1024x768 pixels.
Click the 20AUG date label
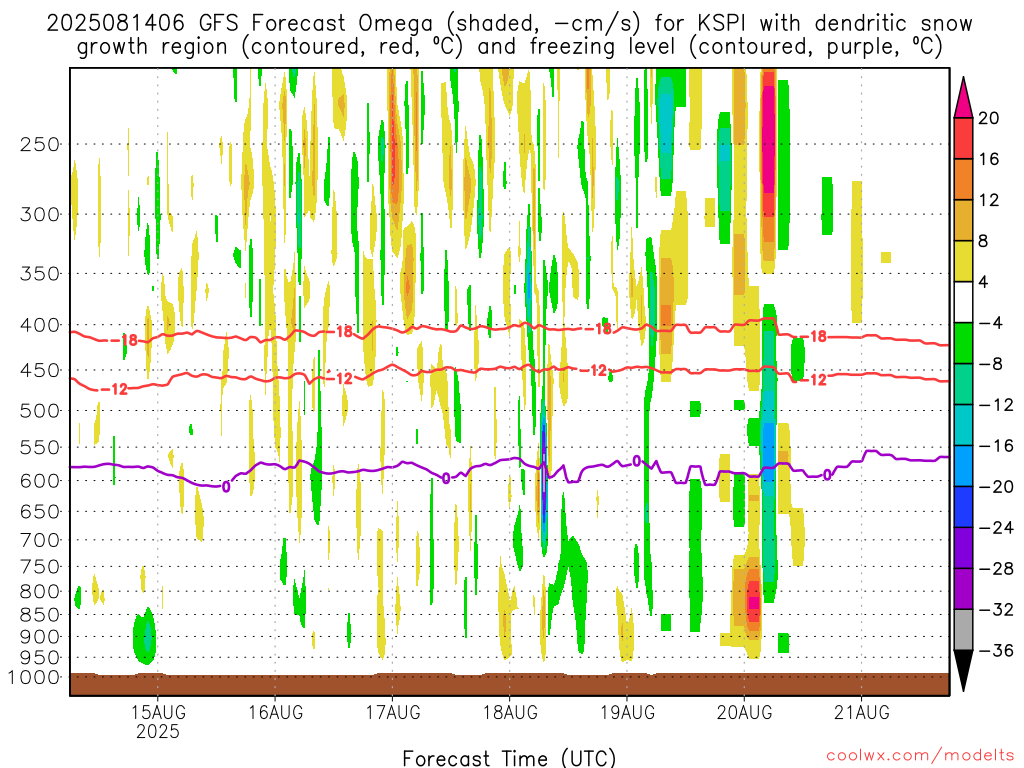pos(744,712)
